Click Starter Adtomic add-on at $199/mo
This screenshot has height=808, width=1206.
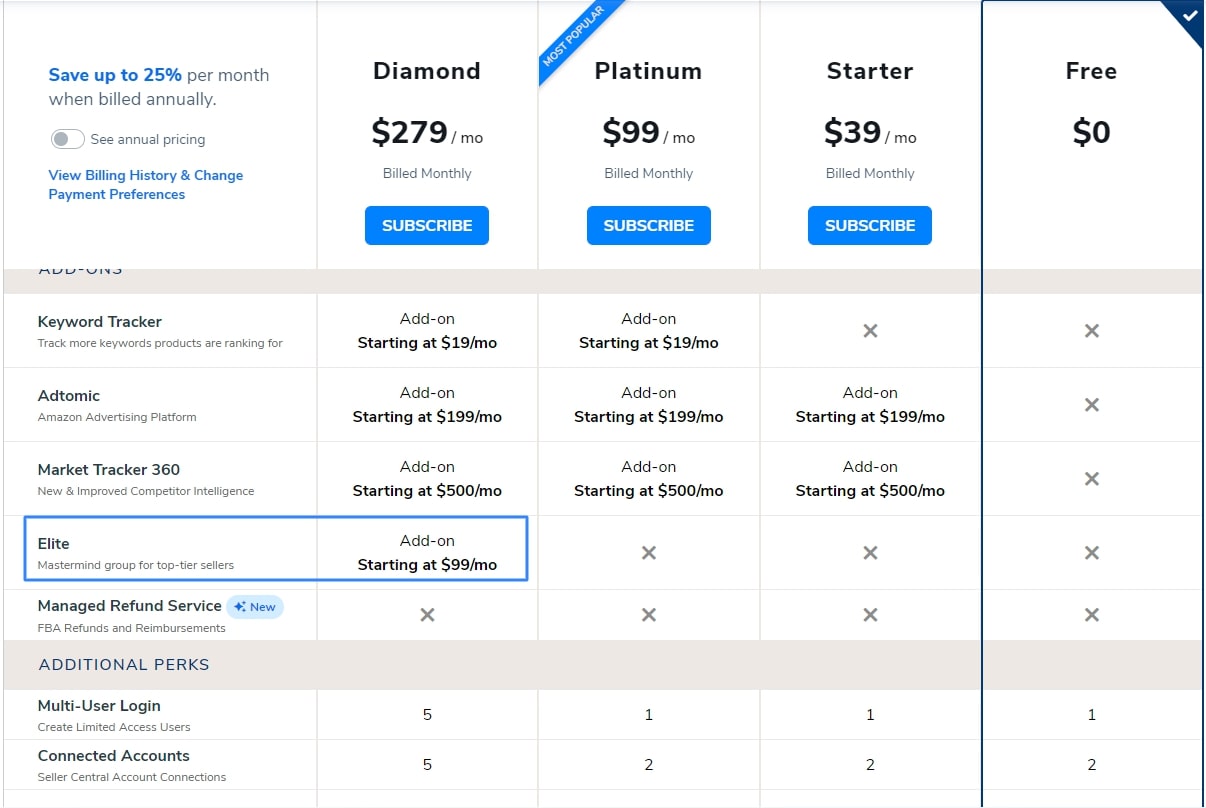[x=870, y=405]
